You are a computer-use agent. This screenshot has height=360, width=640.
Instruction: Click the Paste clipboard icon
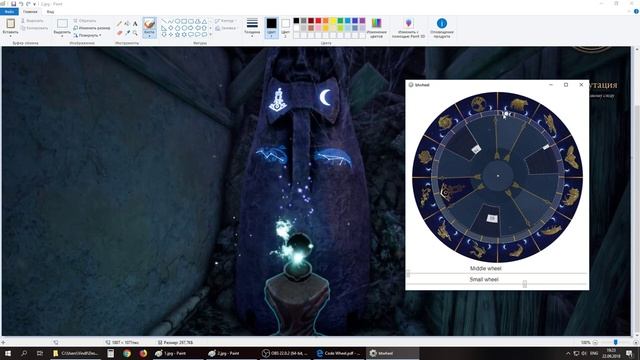click(10, 24)
